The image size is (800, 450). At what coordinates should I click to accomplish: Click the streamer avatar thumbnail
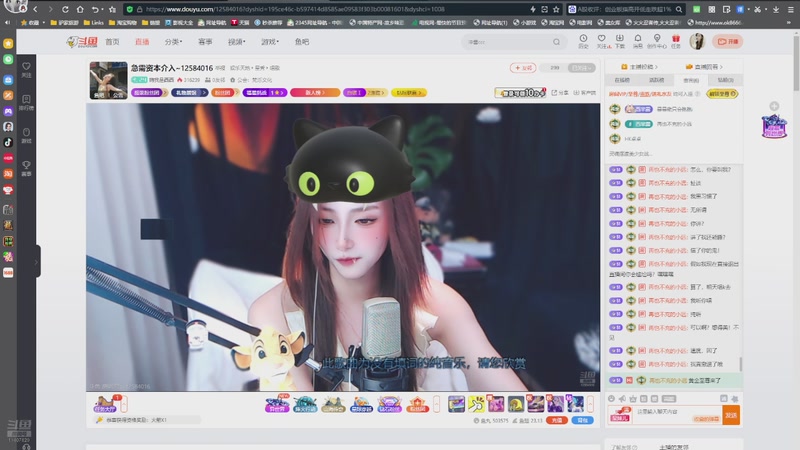coord(108,81)
